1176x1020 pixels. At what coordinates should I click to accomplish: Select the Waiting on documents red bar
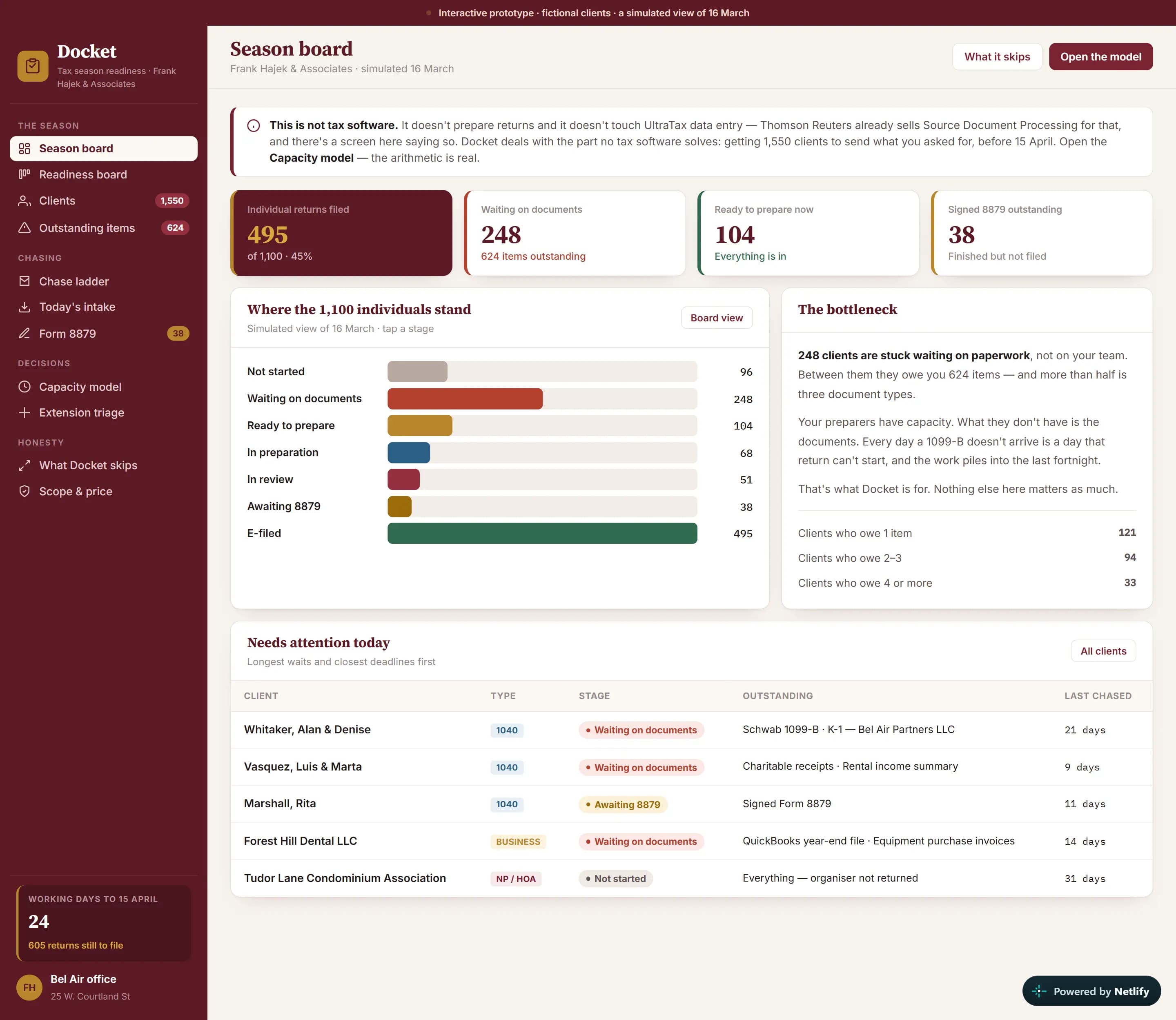point(465,399)
